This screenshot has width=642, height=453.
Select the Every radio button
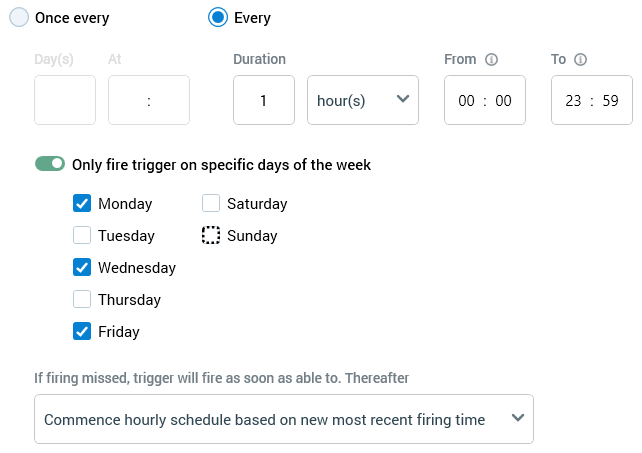pyautogui.click(x=217, y=18)
